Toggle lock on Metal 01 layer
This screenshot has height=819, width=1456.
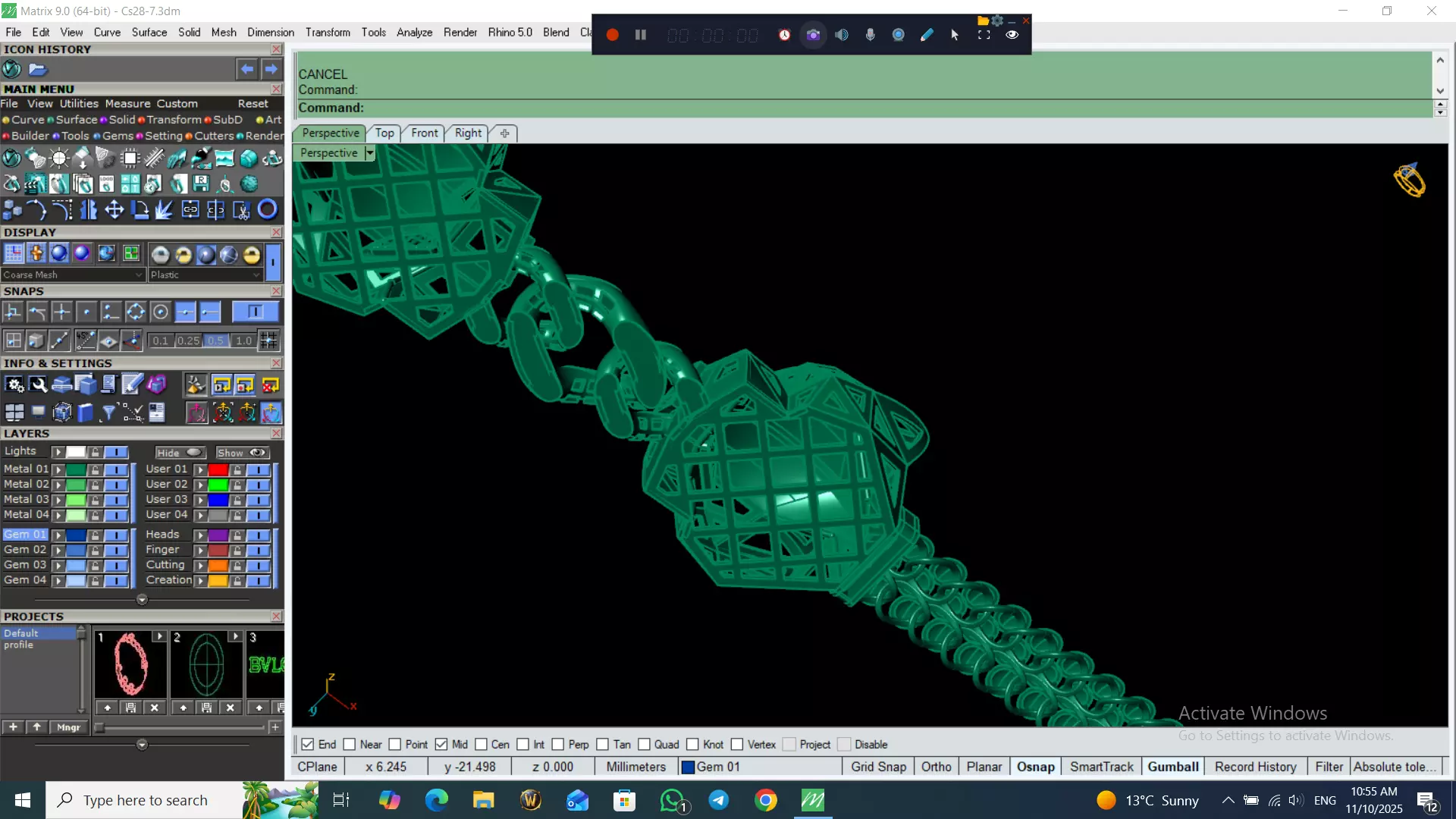click(96, 469)
